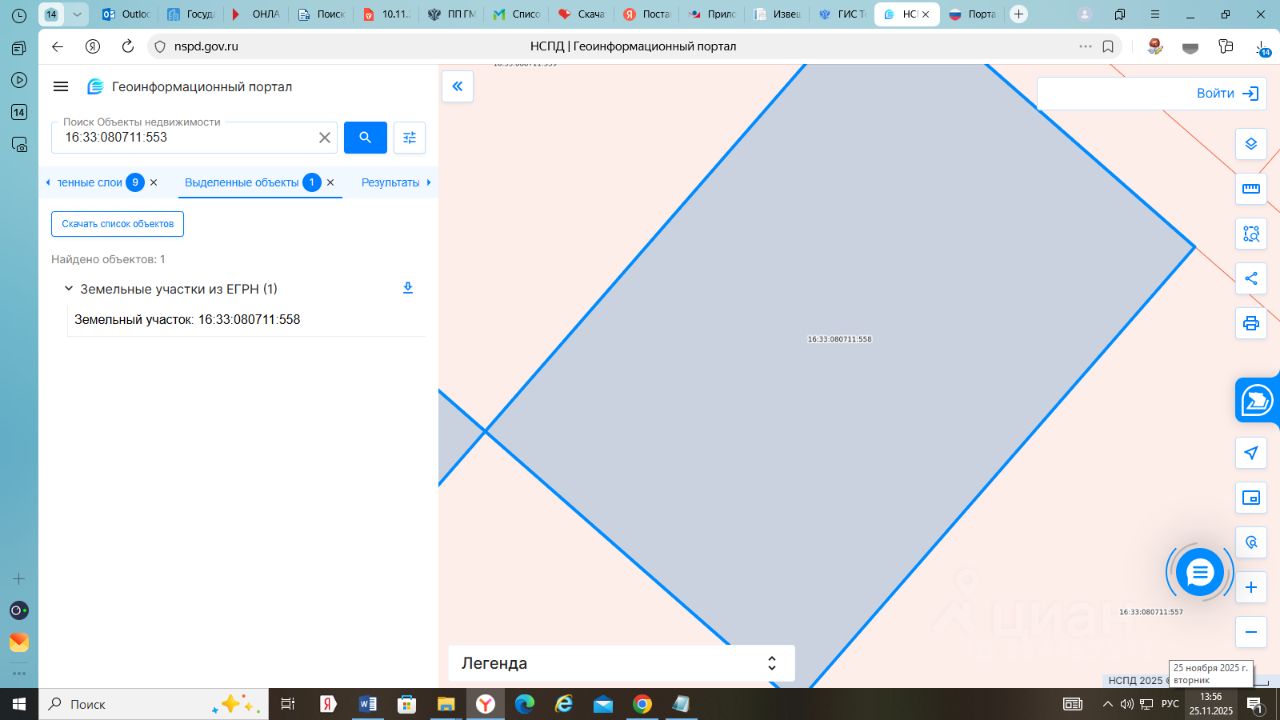Close the layers tab with badge 9

pyautogui.click(x=153, y=183)
